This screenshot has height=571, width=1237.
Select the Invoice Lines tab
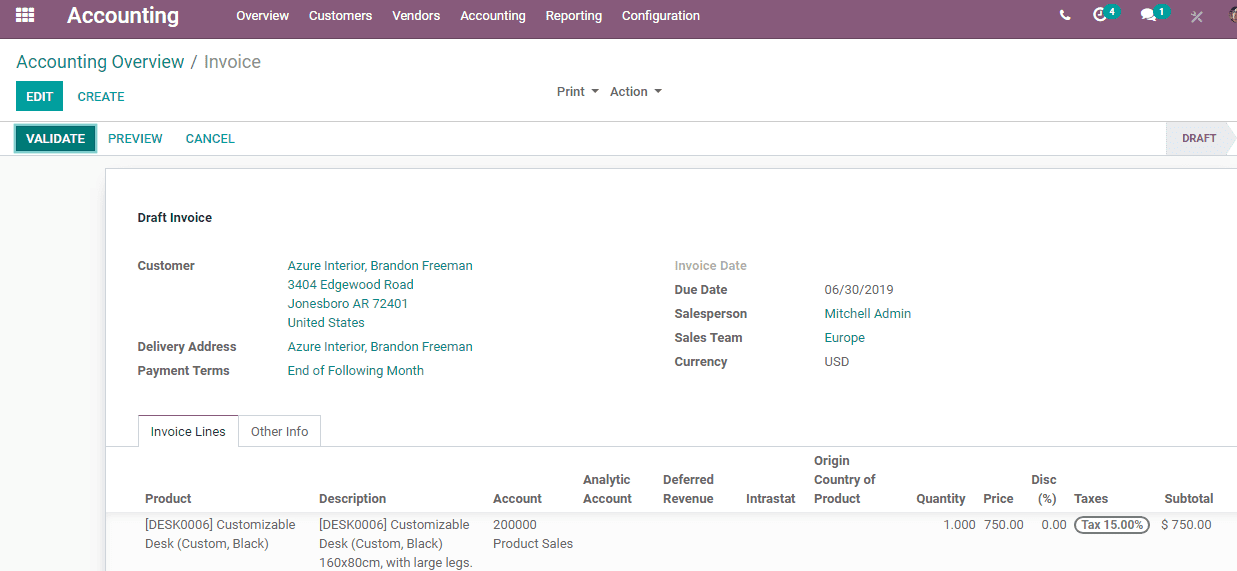point(188,431)
